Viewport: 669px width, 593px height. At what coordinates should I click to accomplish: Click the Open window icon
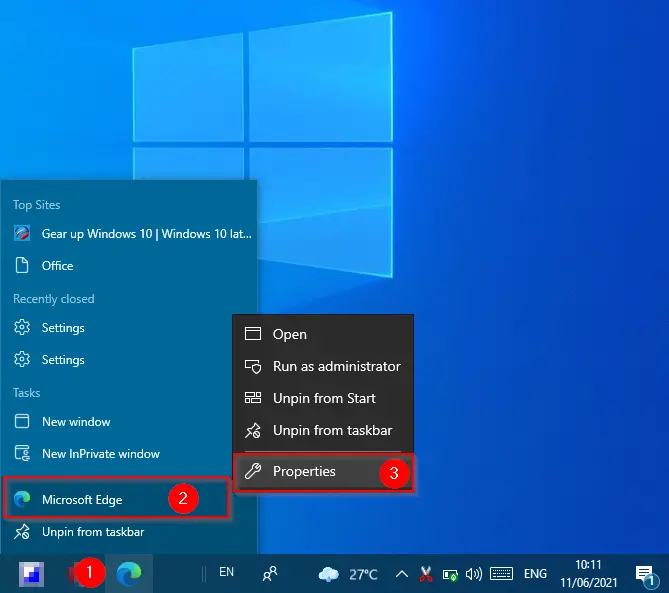point(253,334)
